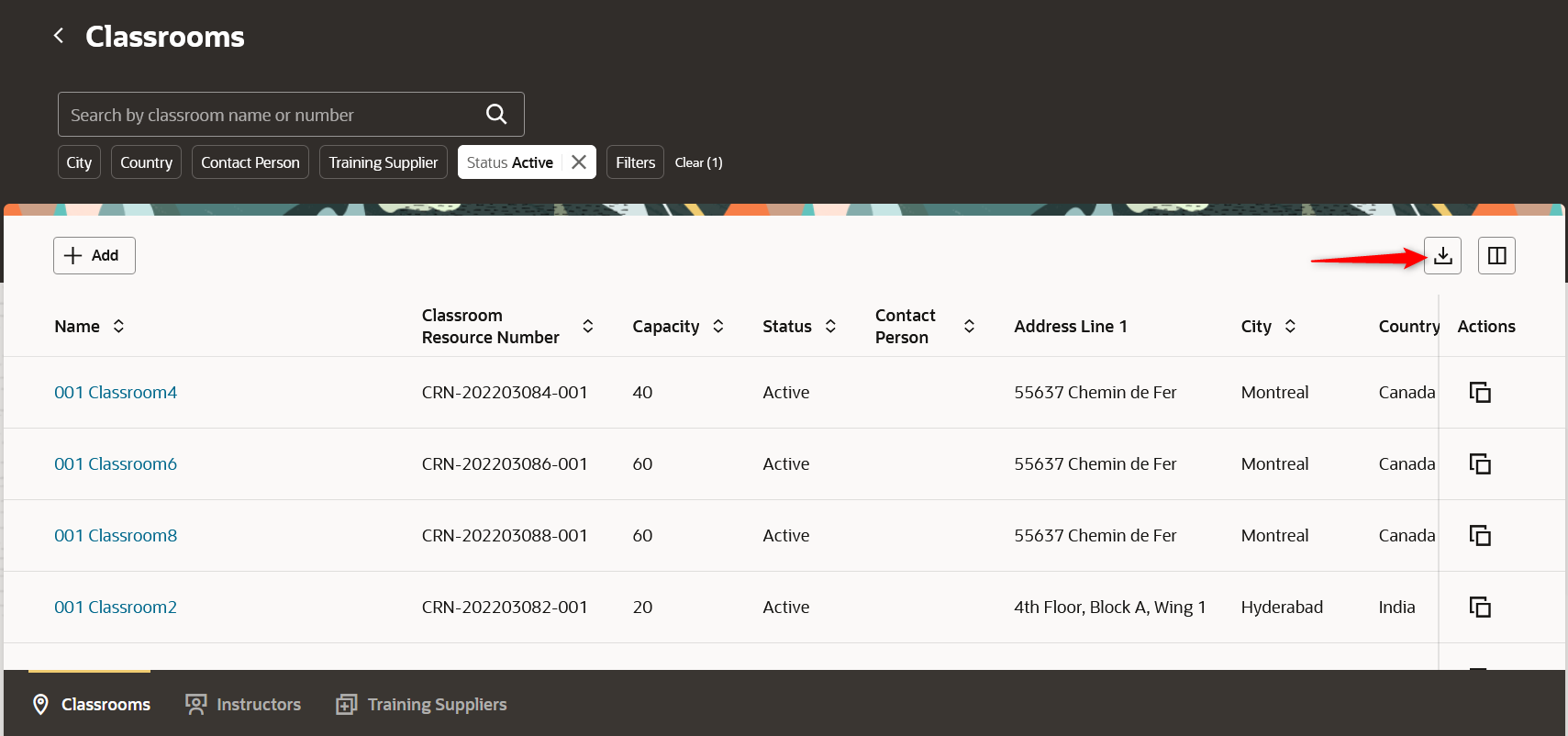Switch to the Instructors tab
The height and width of the screenshot is (736, 1568).
tap(243, 704)
